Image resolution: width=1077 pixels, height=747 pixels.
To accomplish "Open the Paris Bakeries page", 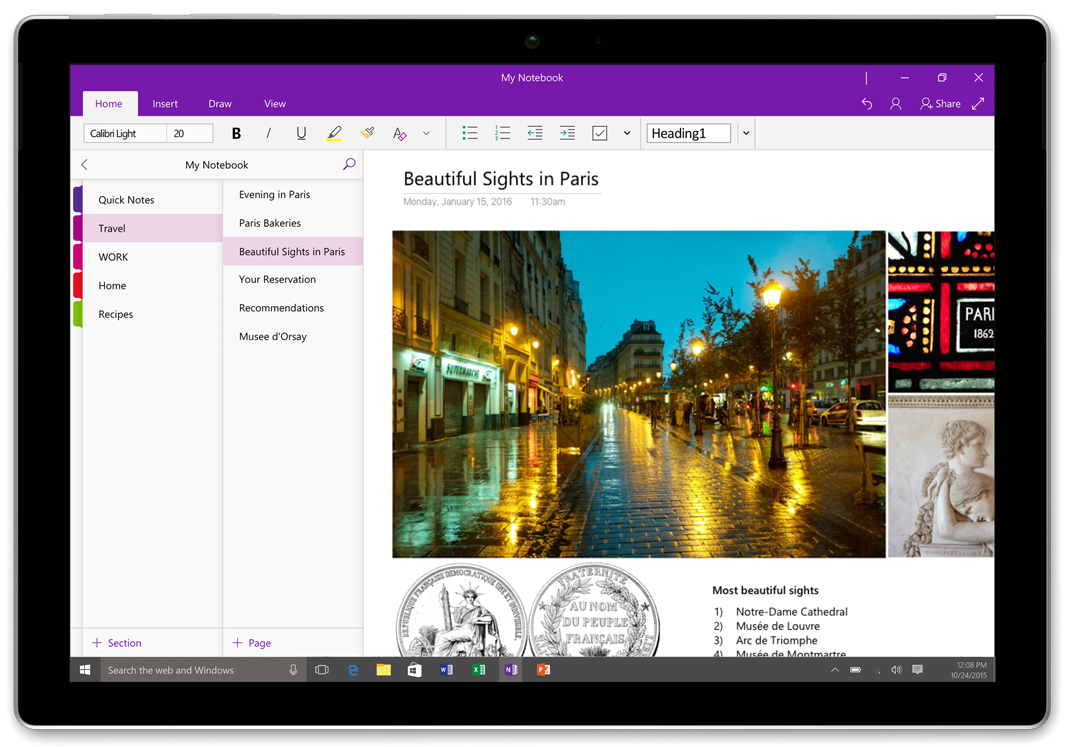I will pyautogui.click(x=270, y=223).
